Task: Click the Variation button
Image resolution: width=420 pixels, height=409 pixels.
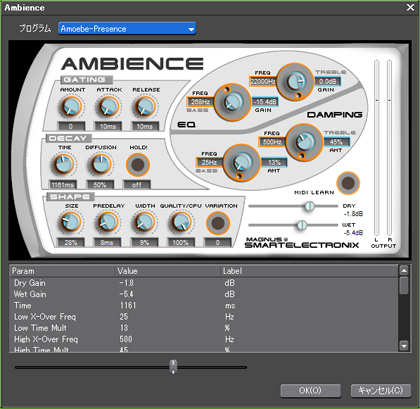Action: pos(218,223)
